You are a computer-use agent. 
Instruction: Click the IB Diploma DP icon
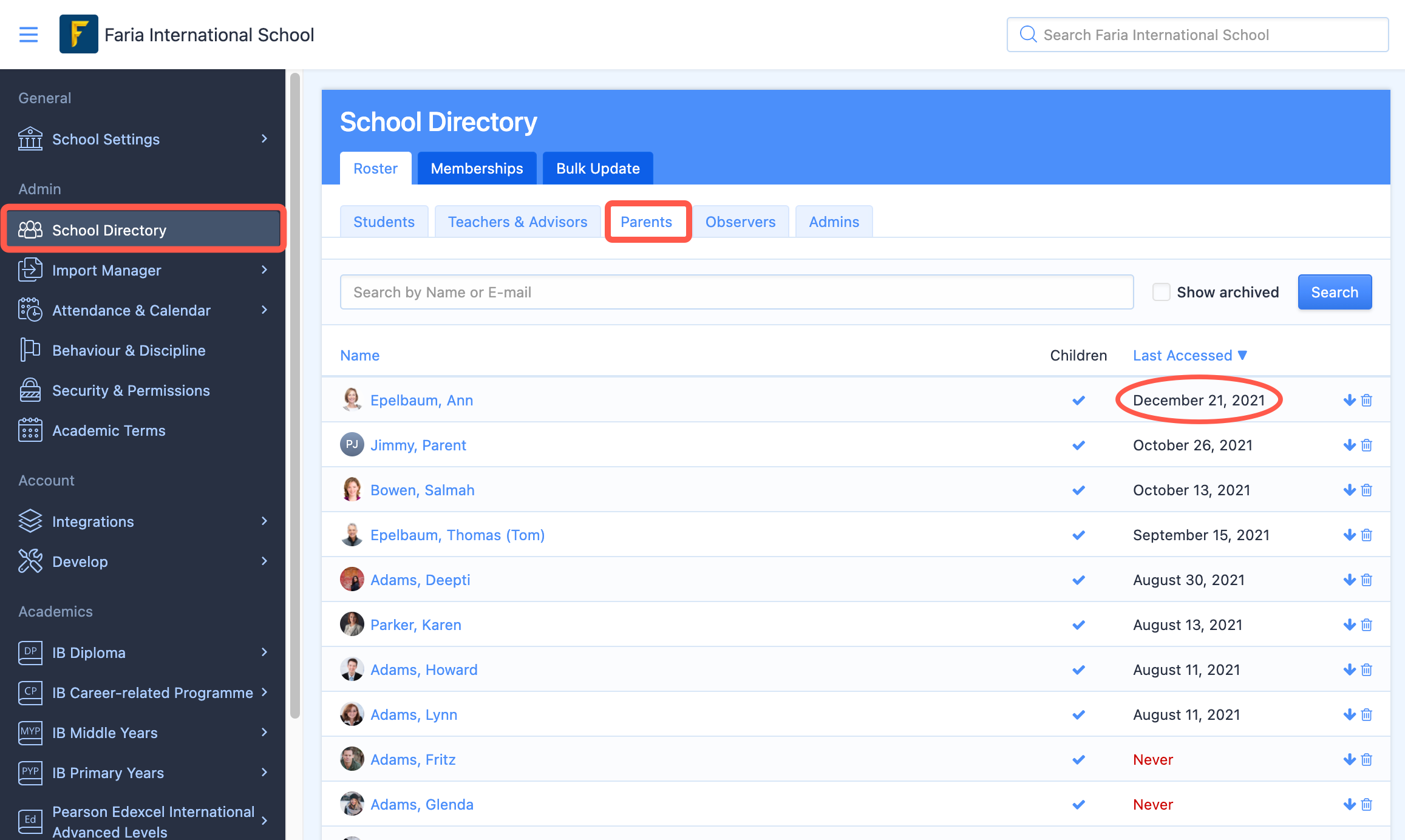click(30, 652)
